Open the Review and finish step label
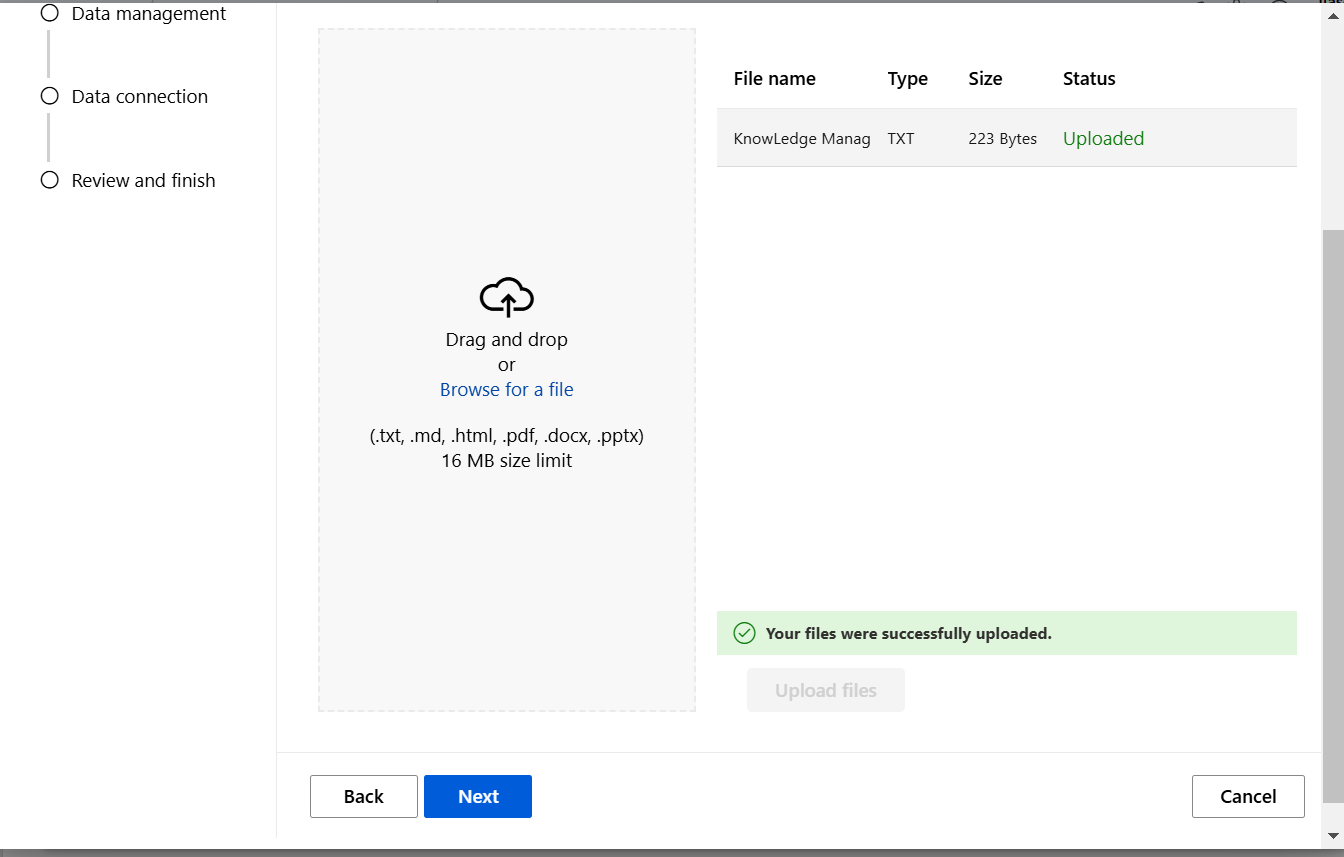 144,181
